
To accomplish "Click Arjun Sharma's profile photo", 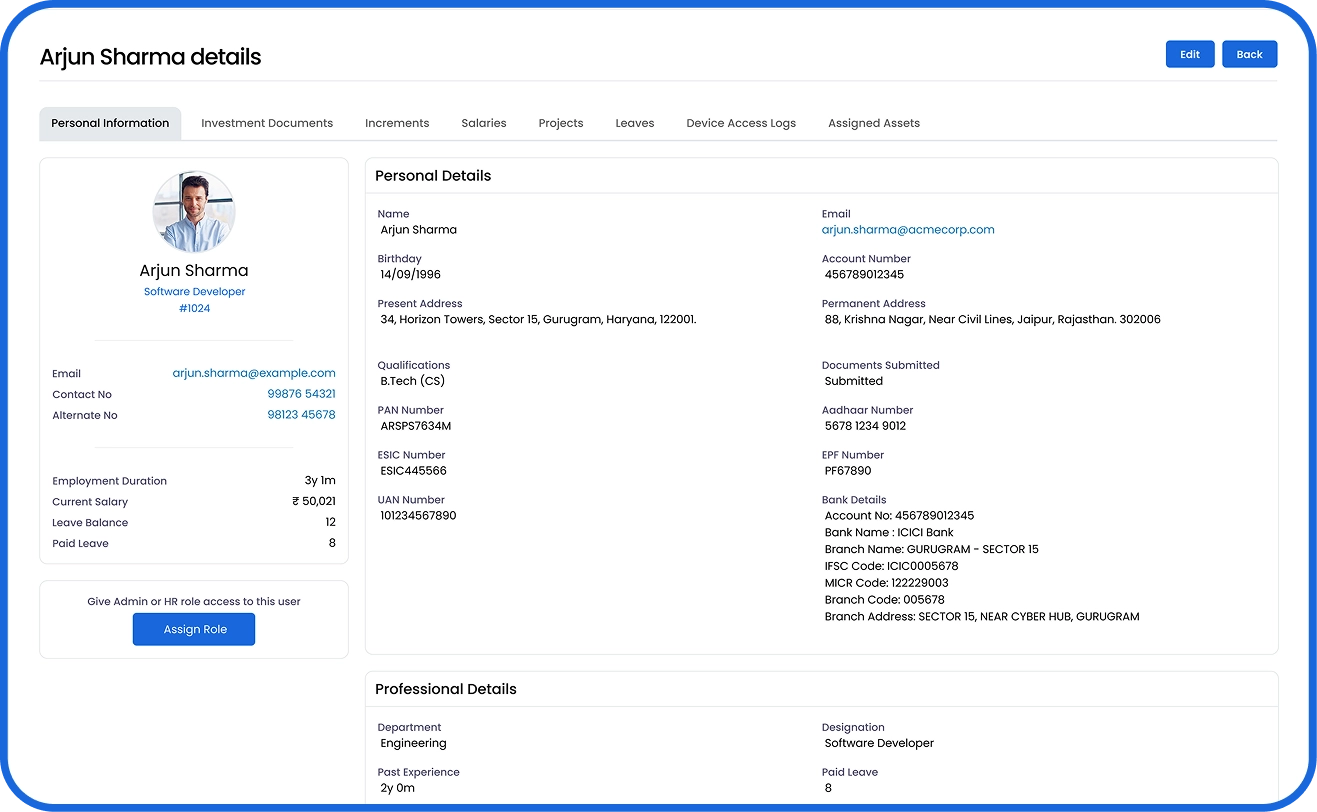I will pyautogui.click(x=194, y=211).
